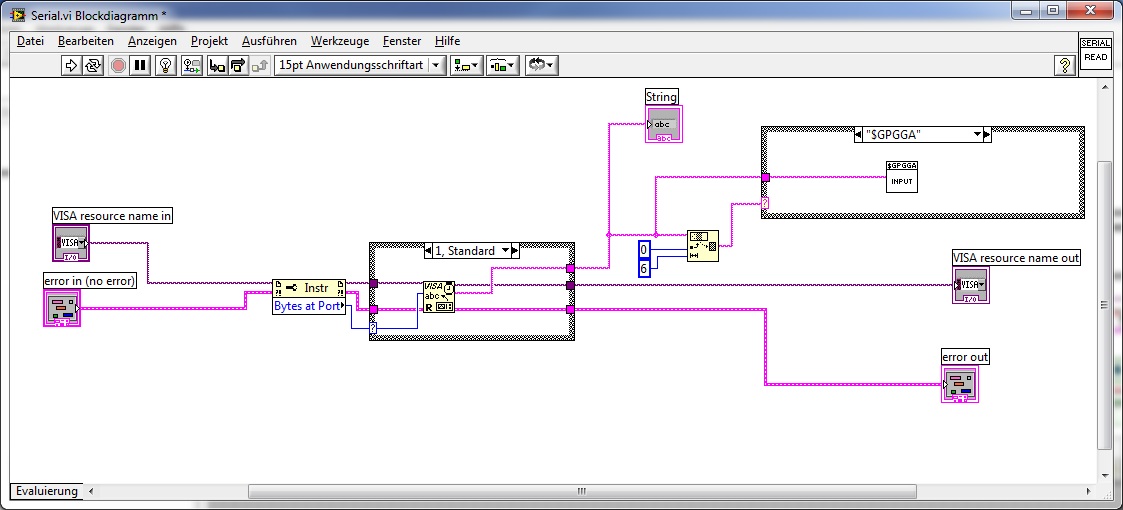Click the error in (no error) label

click(90, 281)
